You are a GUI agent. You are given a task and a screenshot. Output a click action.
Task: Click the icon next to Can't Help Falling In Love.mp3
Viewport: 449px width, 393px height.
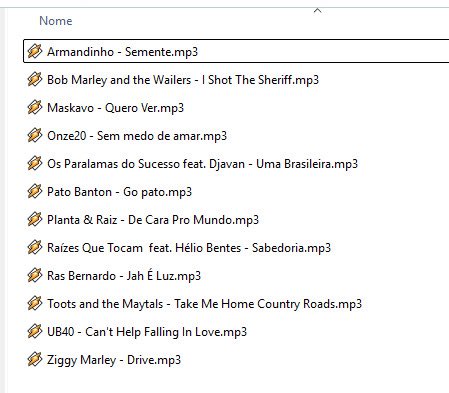[35, 331]
